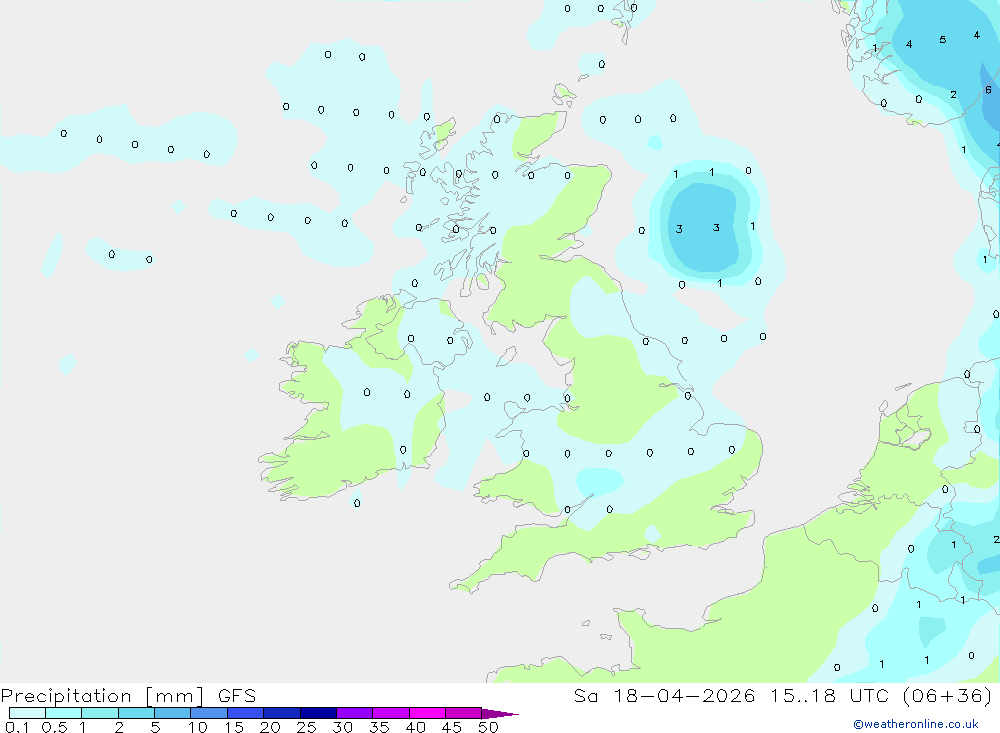Click the 'Precipitation [mm]' title text
Screen dimensions: 1000x733
coord(102,695)
